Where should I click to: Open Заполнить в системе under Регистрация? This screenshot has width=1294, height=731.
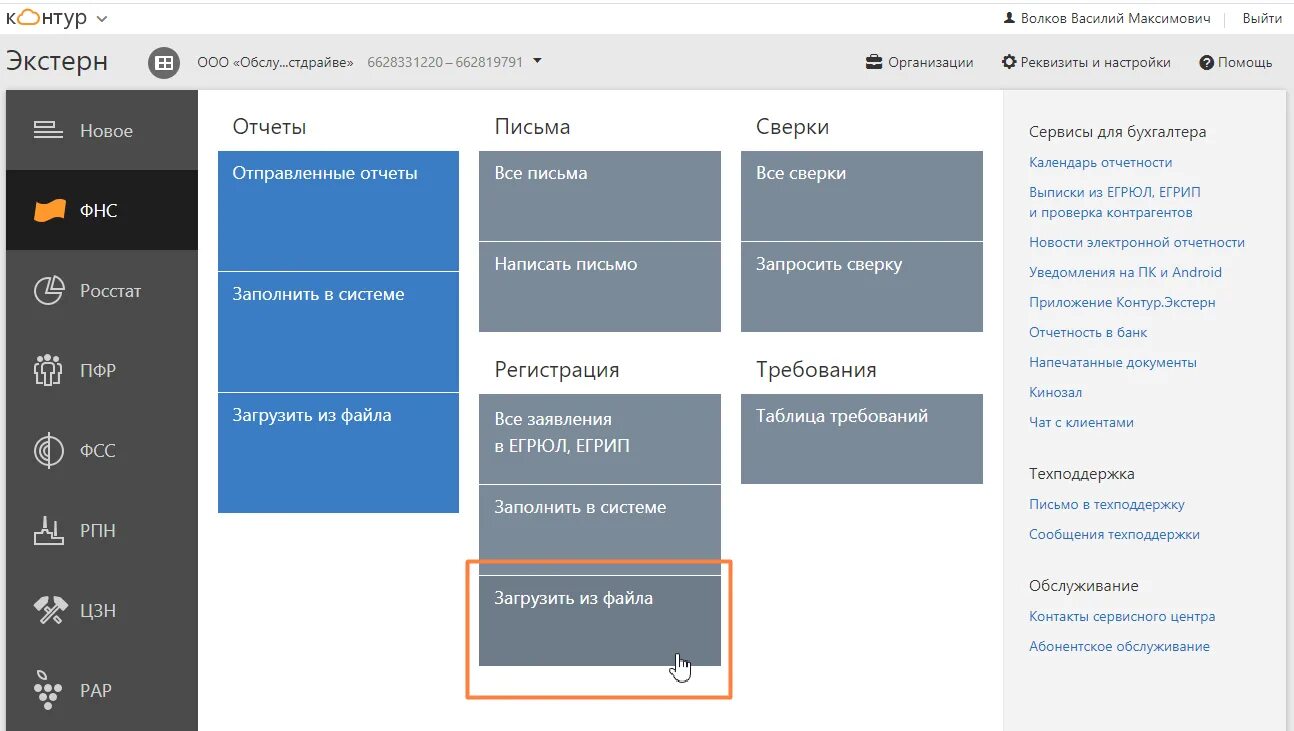click(600, 530)
